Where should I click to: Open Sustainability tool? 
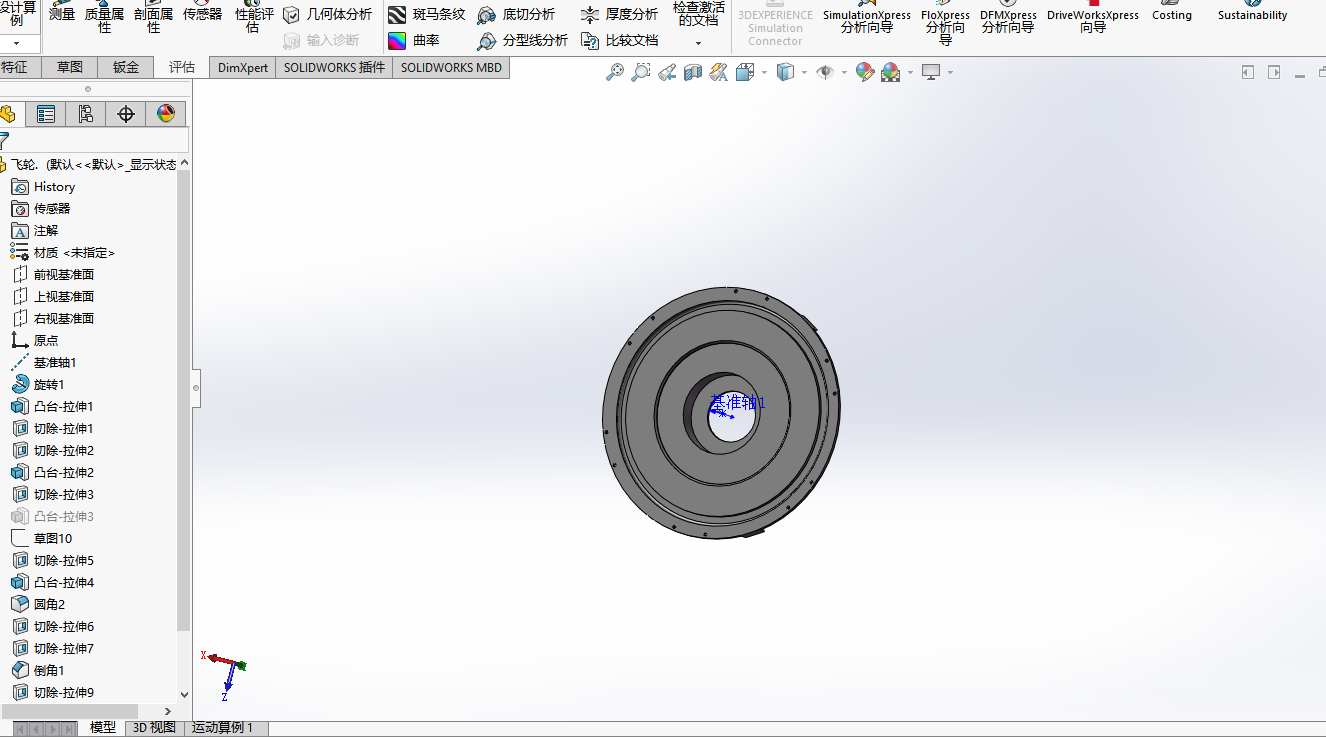[x=1253, y=12]
